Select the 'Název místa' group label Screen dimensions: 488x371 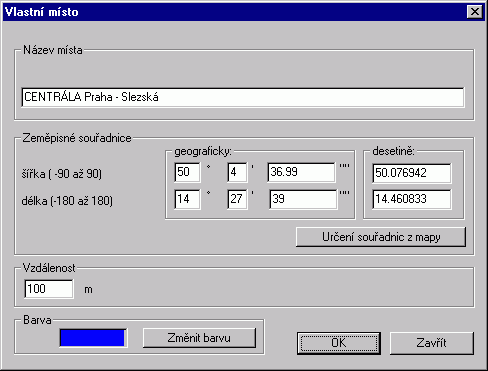[x=53, y=50]
